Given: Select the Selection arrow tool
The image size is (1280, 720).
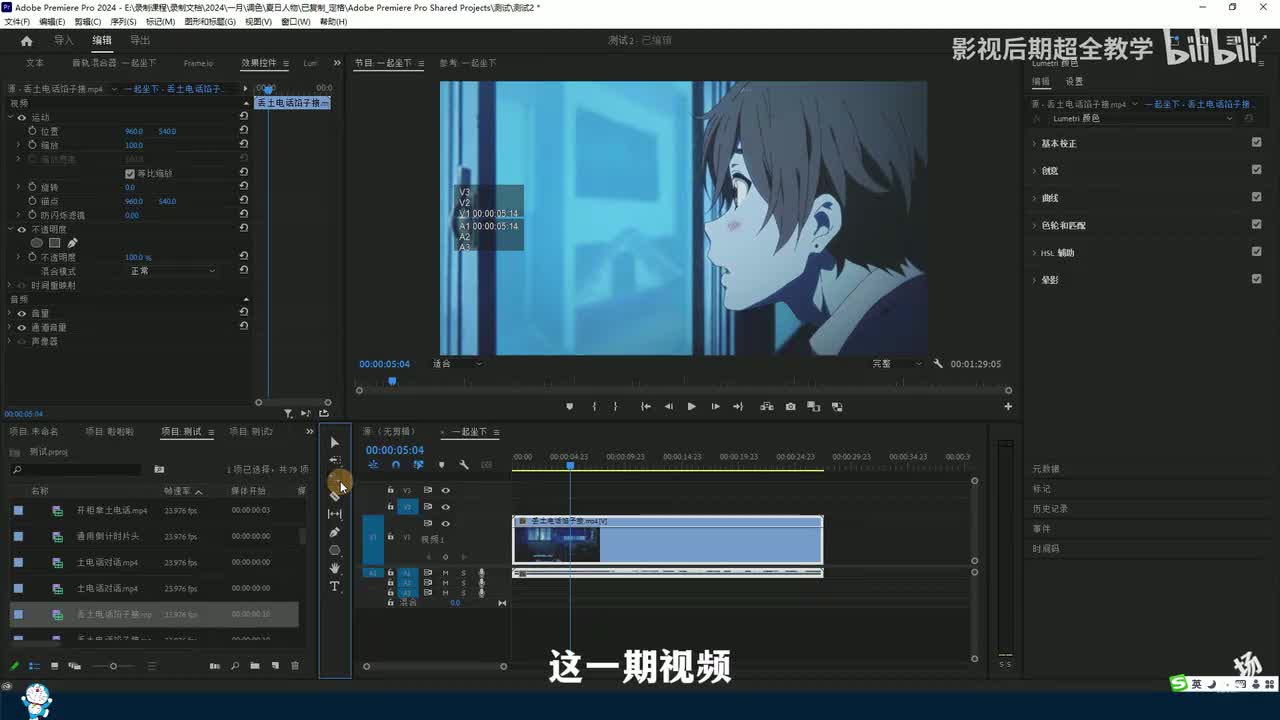Looking at the screenshot, I should click(334, 442).
